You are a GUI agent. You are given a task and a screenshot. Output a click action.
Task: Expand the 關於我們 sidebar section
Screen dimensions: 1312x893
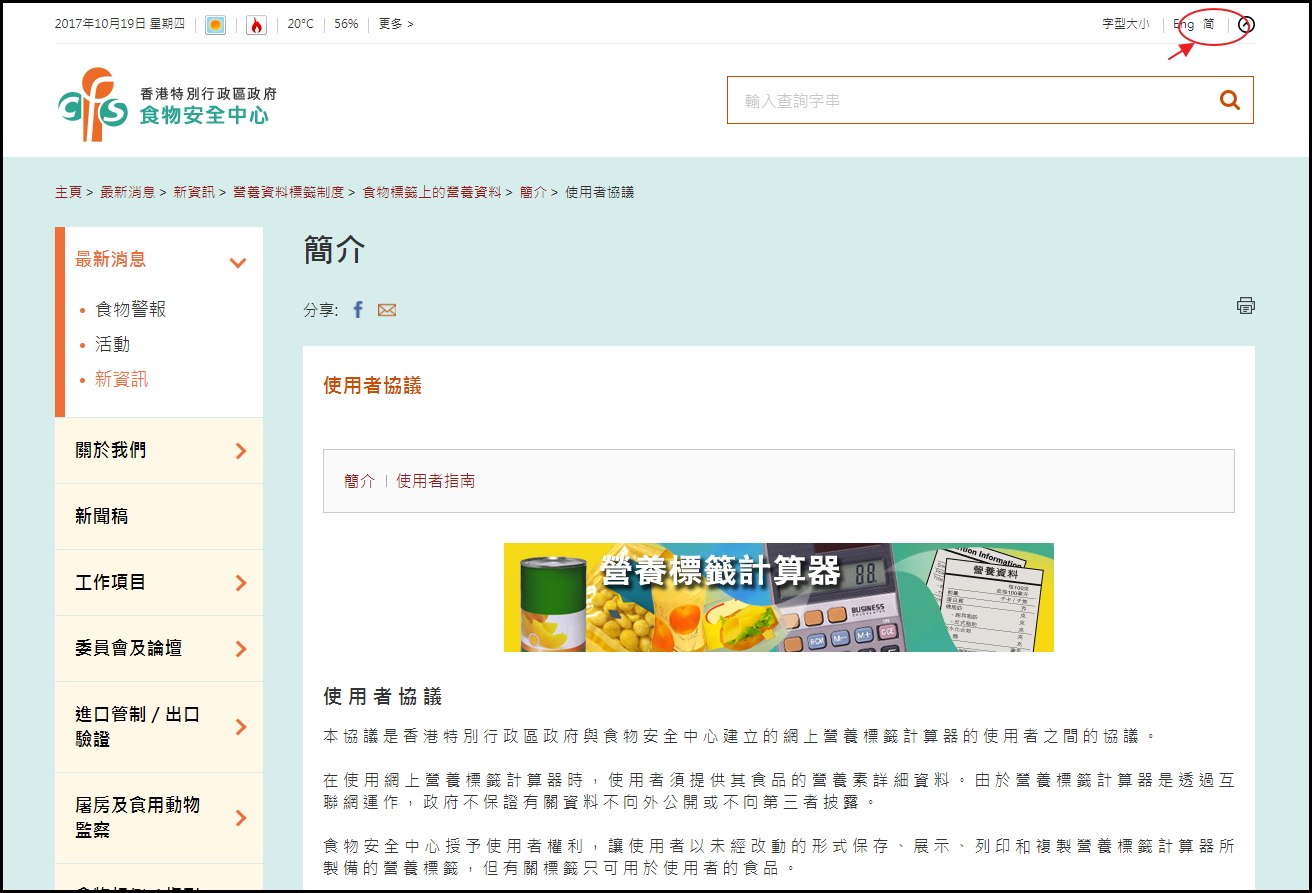240,451
